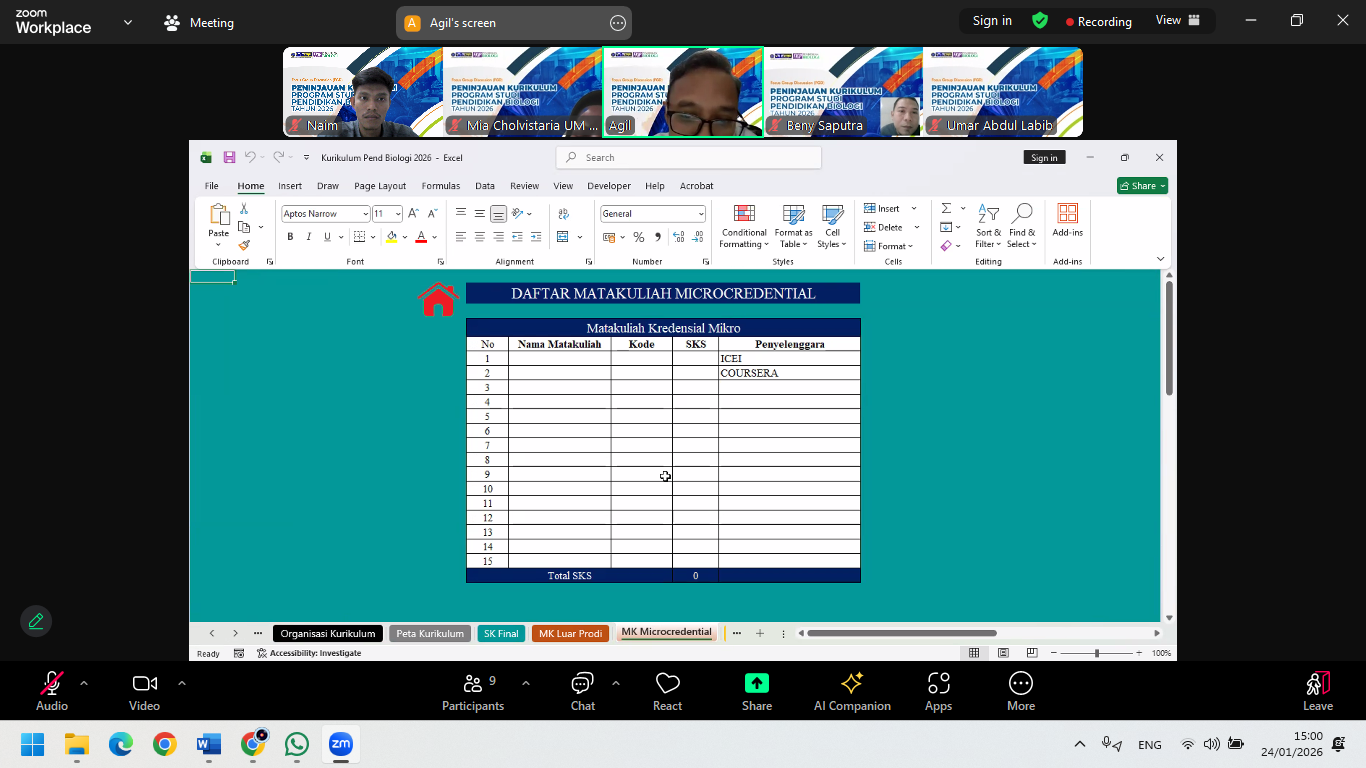Open the Aptos Narrow font dropdown
The width and height of the screenshot is (1366, 768).
365,214
